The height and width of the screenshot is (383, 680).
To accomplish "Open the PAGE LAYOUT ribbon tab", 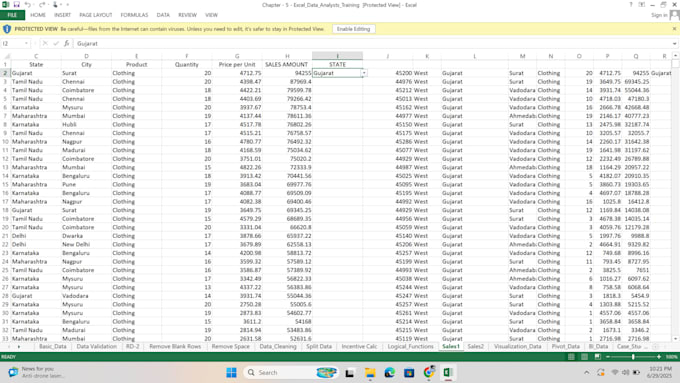I will click(x=96, y=15).
